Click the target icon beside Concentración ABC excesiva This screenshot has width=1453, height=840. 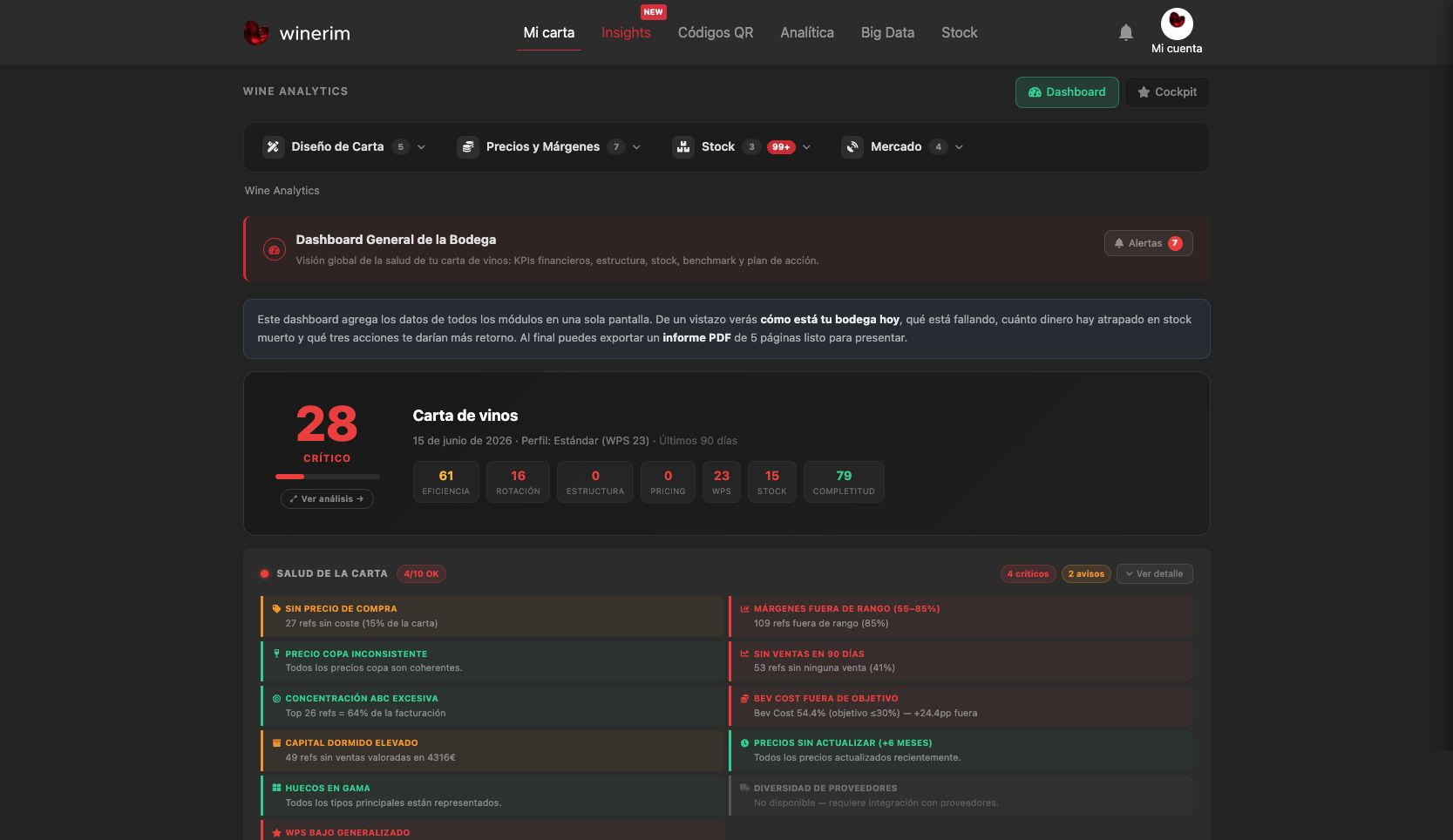point(276,698)
